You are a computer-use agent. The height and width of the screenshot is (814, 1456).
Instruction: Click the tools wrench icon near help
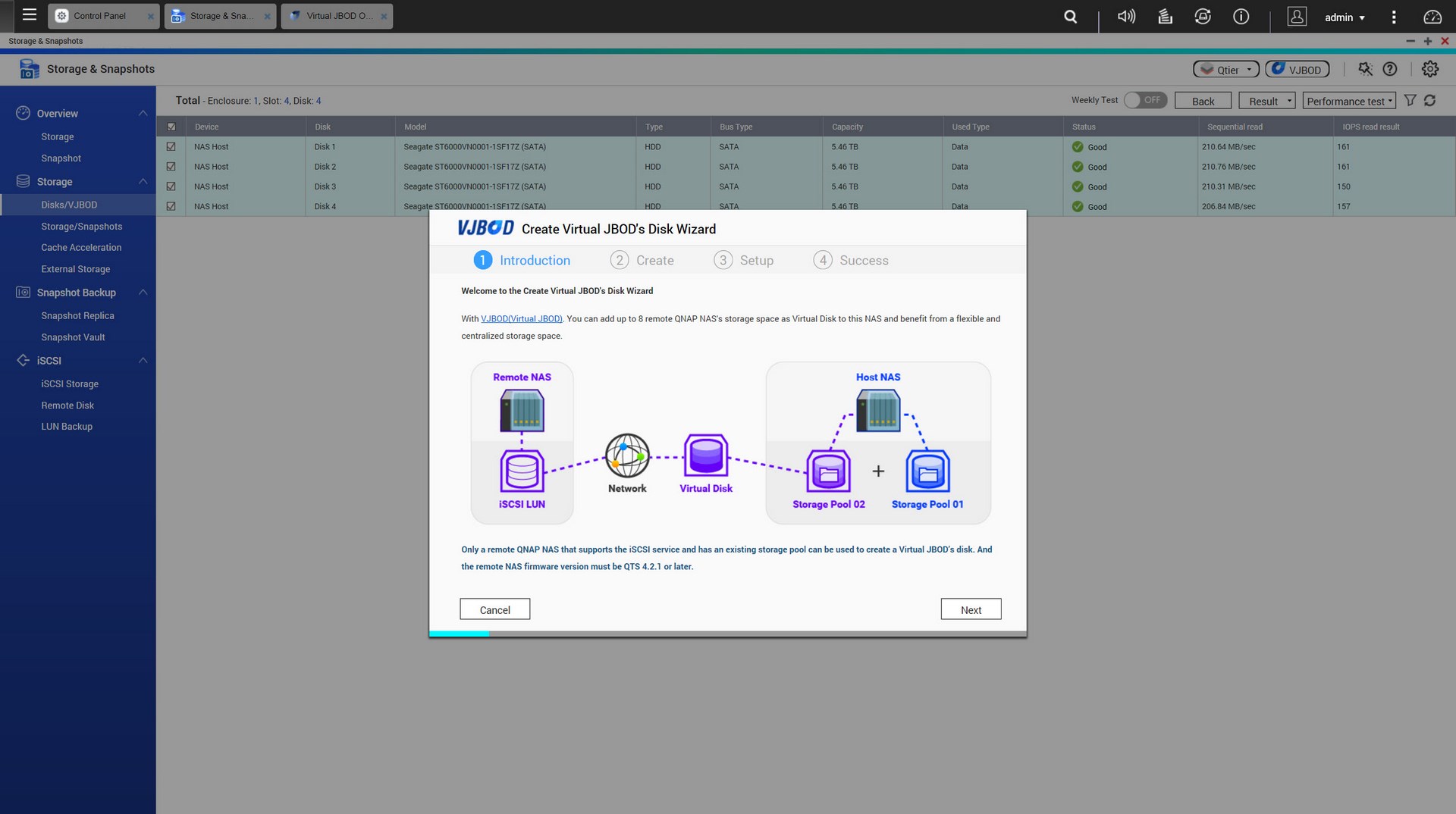tap(1365, 69)
